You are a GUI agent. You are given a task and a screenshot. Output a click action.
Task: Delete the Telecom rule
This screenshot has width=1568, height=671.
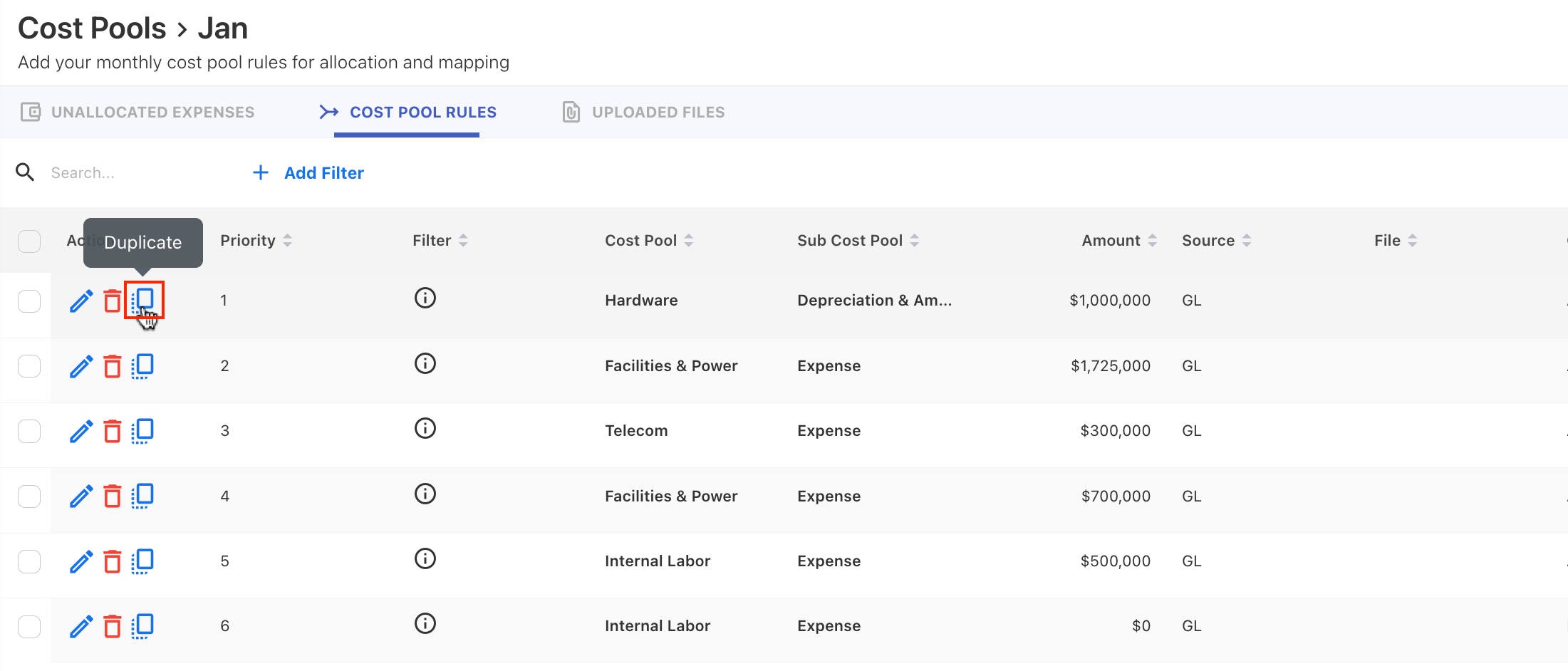[113, 431]
